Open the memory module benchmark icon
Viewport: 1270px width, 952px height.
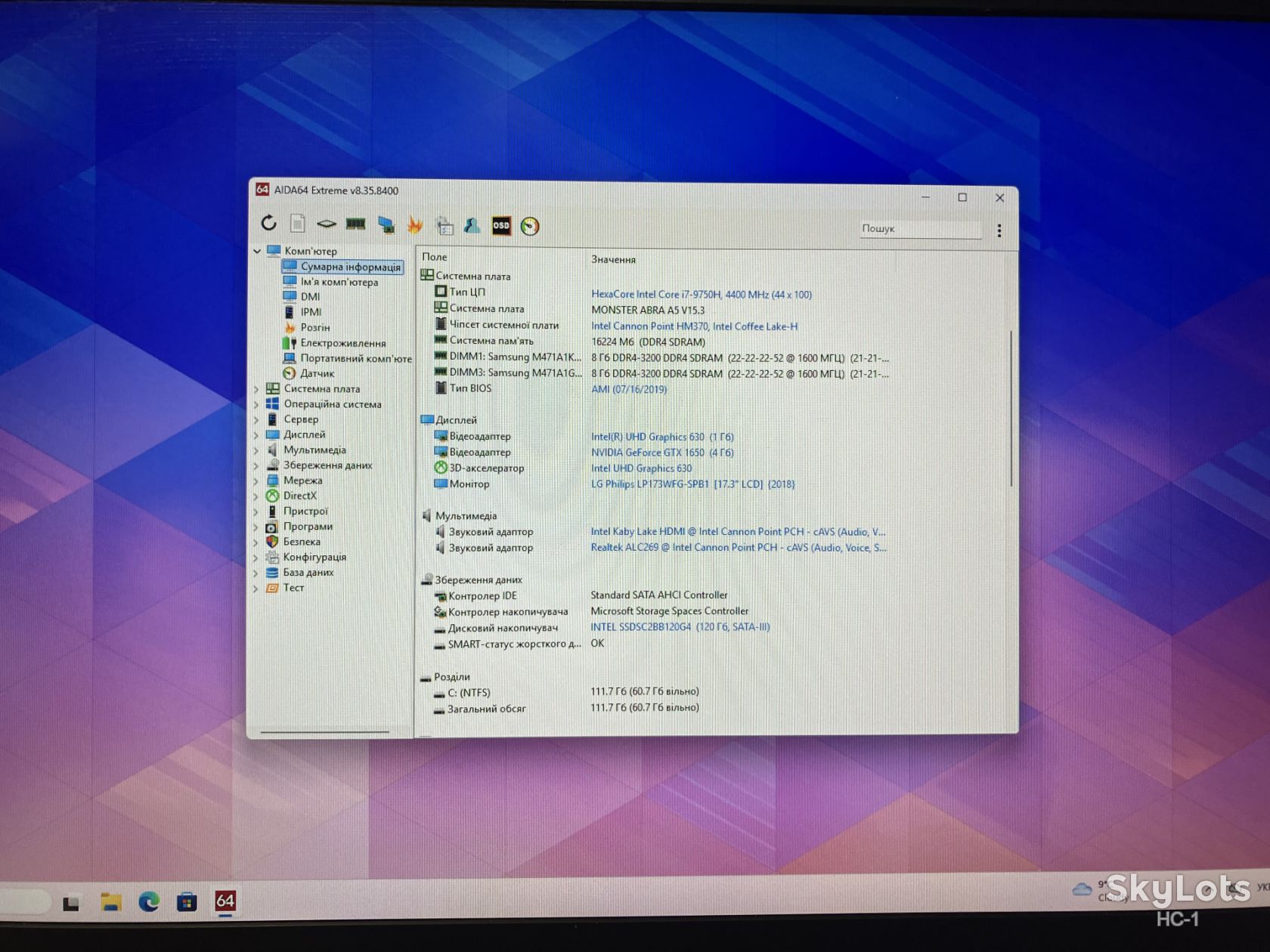(356, 224)
